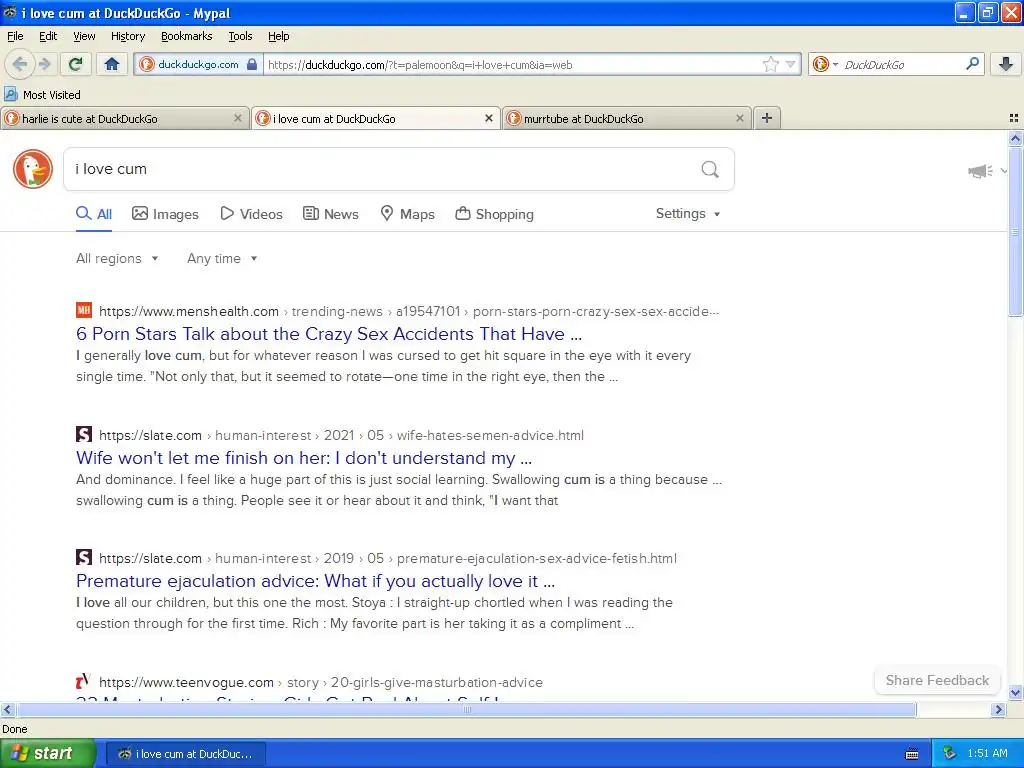
Task: Expand the Settings dropdown
Action: pos(688,214)
